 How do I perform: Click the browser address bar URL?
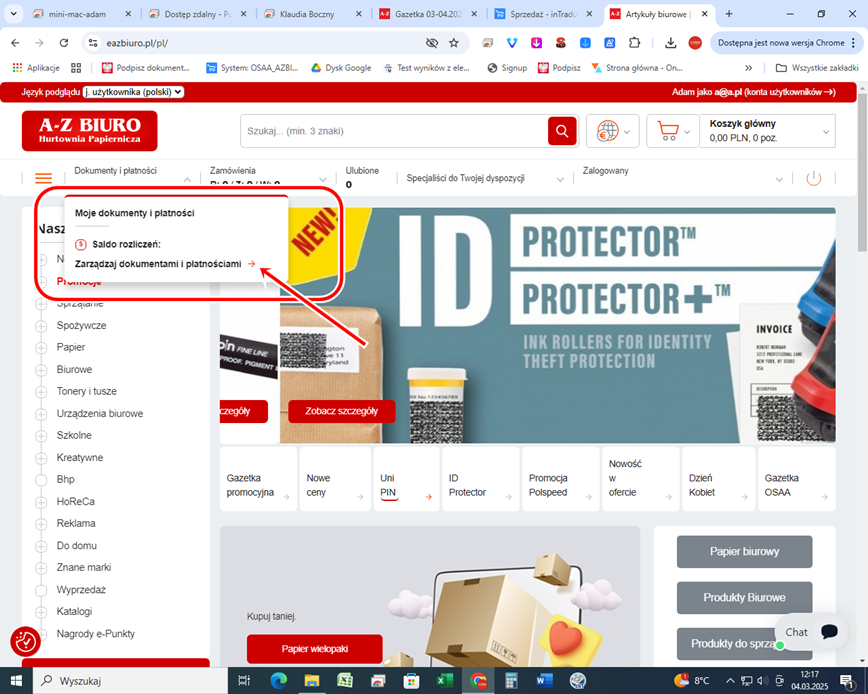click(137, 43)
